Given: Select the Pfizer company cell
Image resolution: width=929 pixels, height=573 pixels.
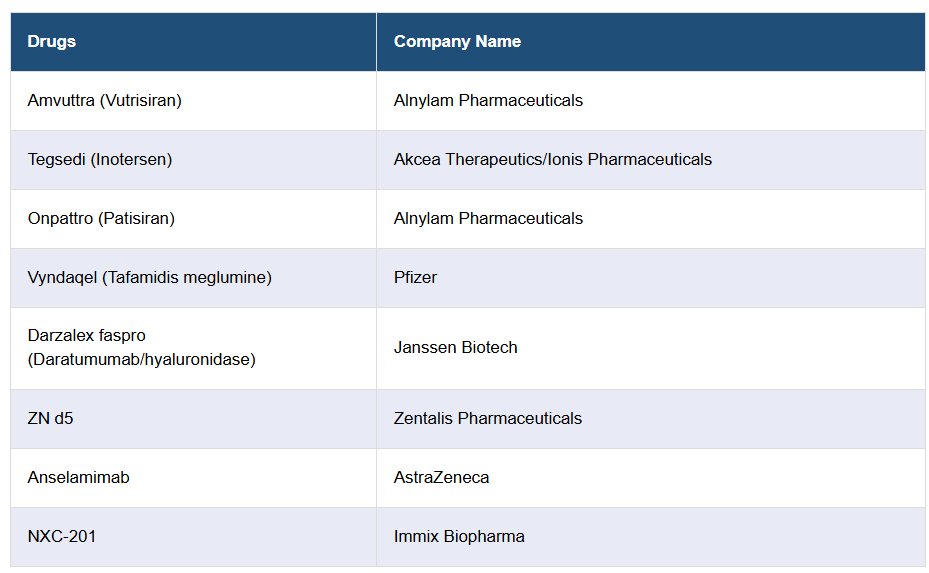Looking at the screenshot, I should tap(415, 278).
